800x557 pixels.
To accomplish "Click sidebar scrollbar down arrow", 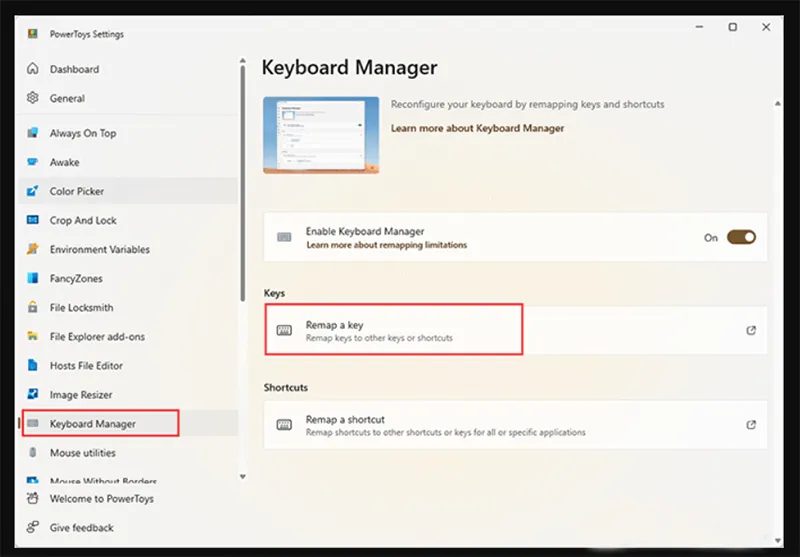I will pos(243,477).
